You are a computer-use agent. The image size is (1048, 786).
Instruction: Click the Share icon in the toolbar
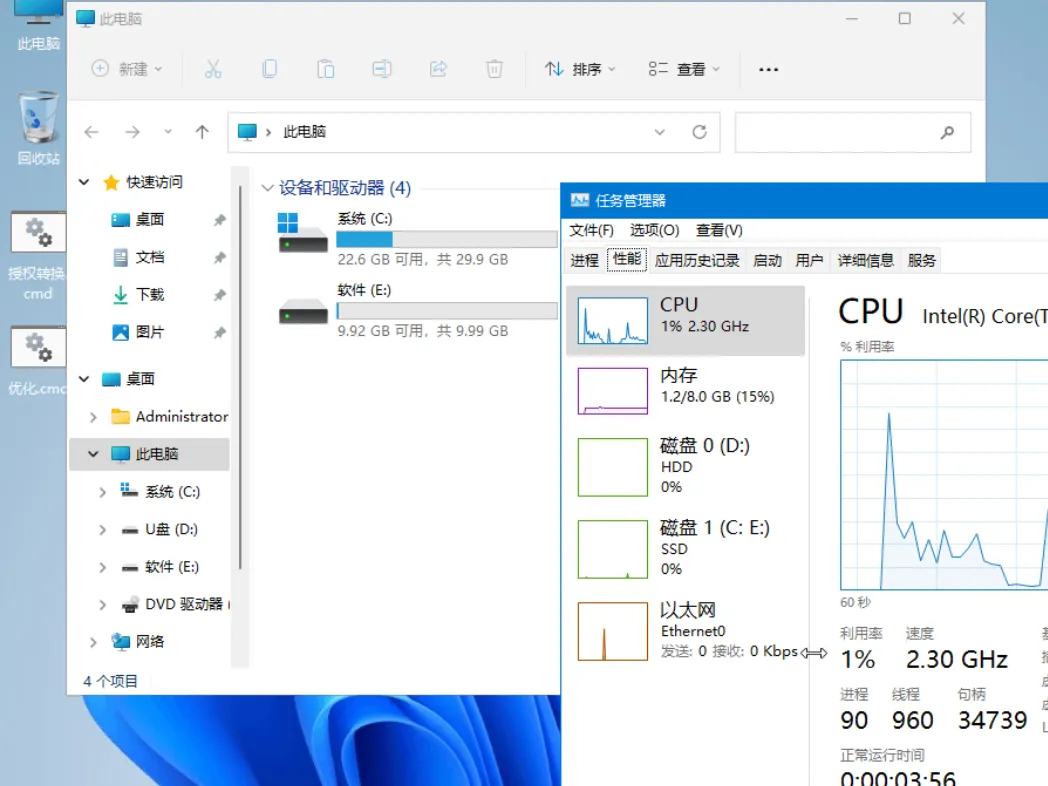[x=437, y=69]
